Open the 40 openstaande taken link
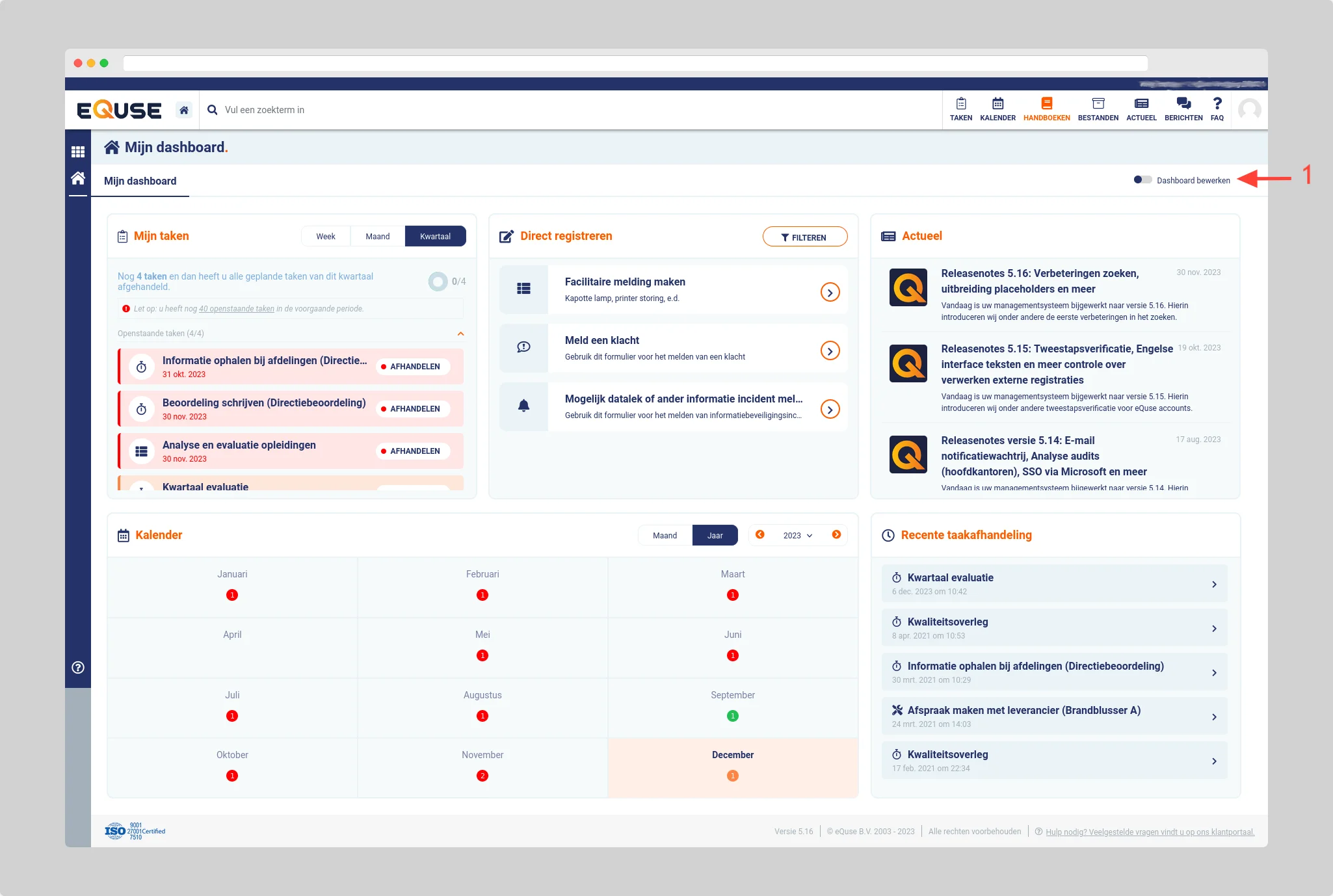Viewport: 1333px width, 896px height. click(237, 309)
